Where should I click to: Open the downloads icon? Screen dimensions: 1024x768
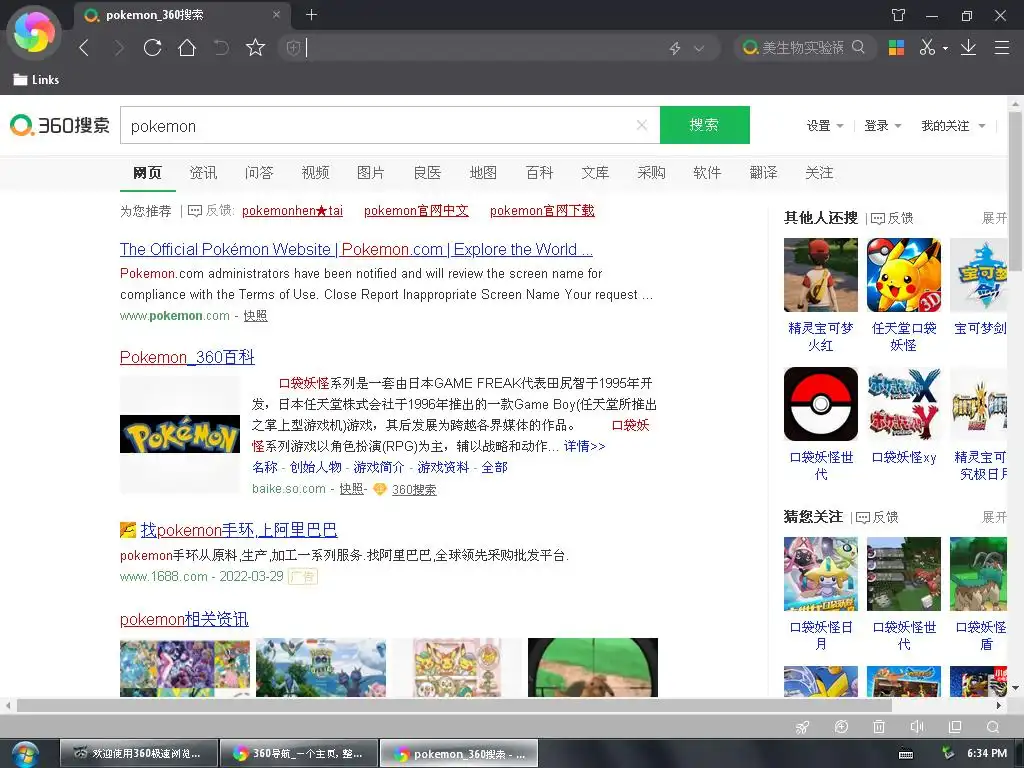point(968,47)
